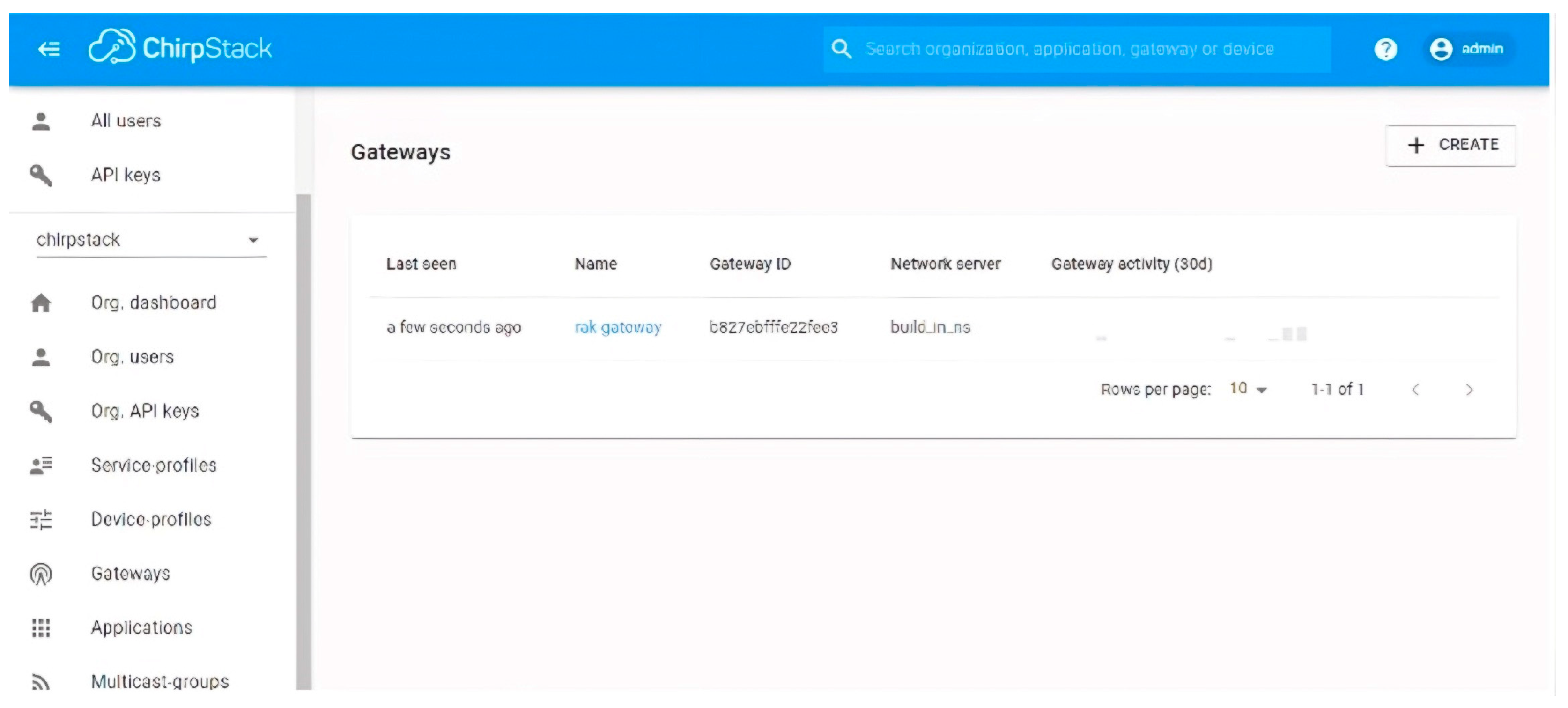This screenshot has width=1568, height=708.
Task: Collapse sidebar with back-arrow menu icon
Action: (49, 49)
